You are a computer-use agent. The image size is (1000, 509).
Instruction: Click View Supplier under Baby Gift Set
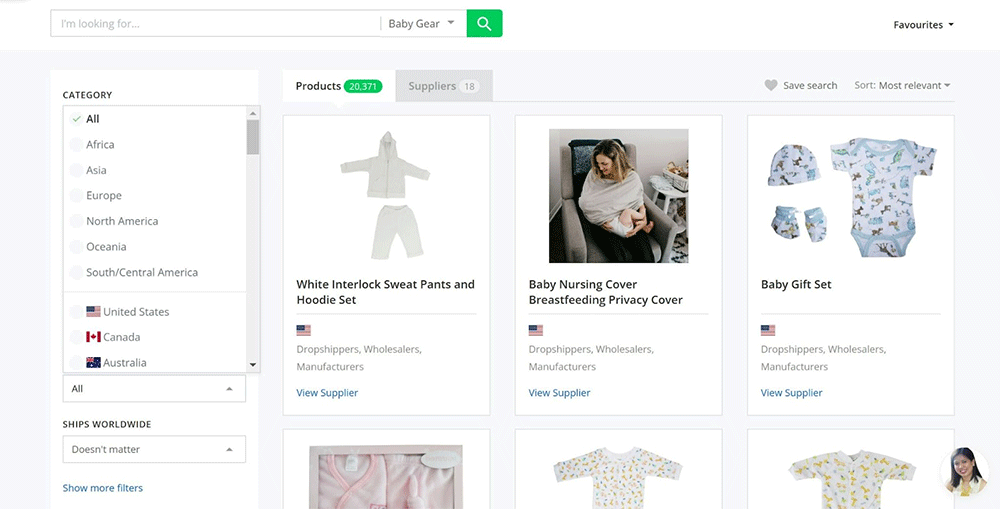791,393
